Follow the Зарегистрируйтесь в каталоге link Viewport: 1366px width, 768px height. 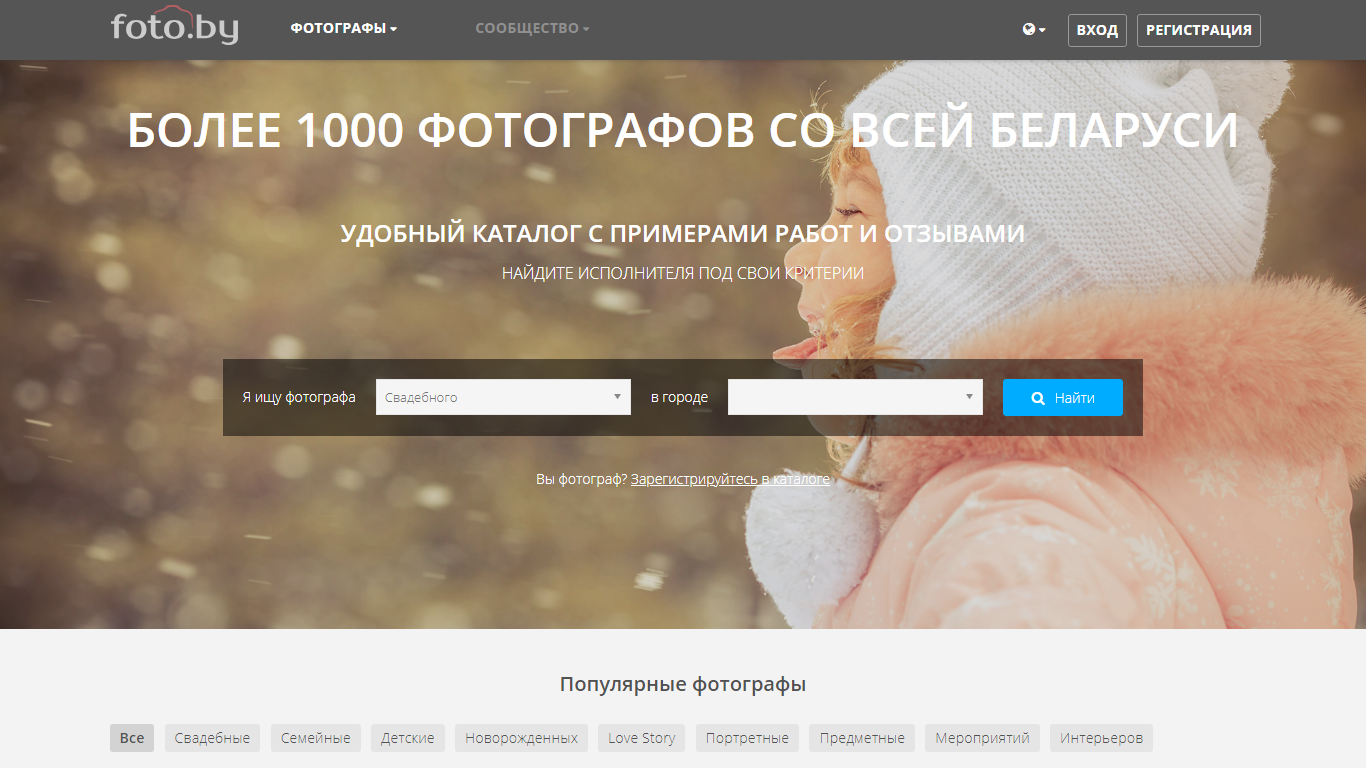tap(730, 479)
